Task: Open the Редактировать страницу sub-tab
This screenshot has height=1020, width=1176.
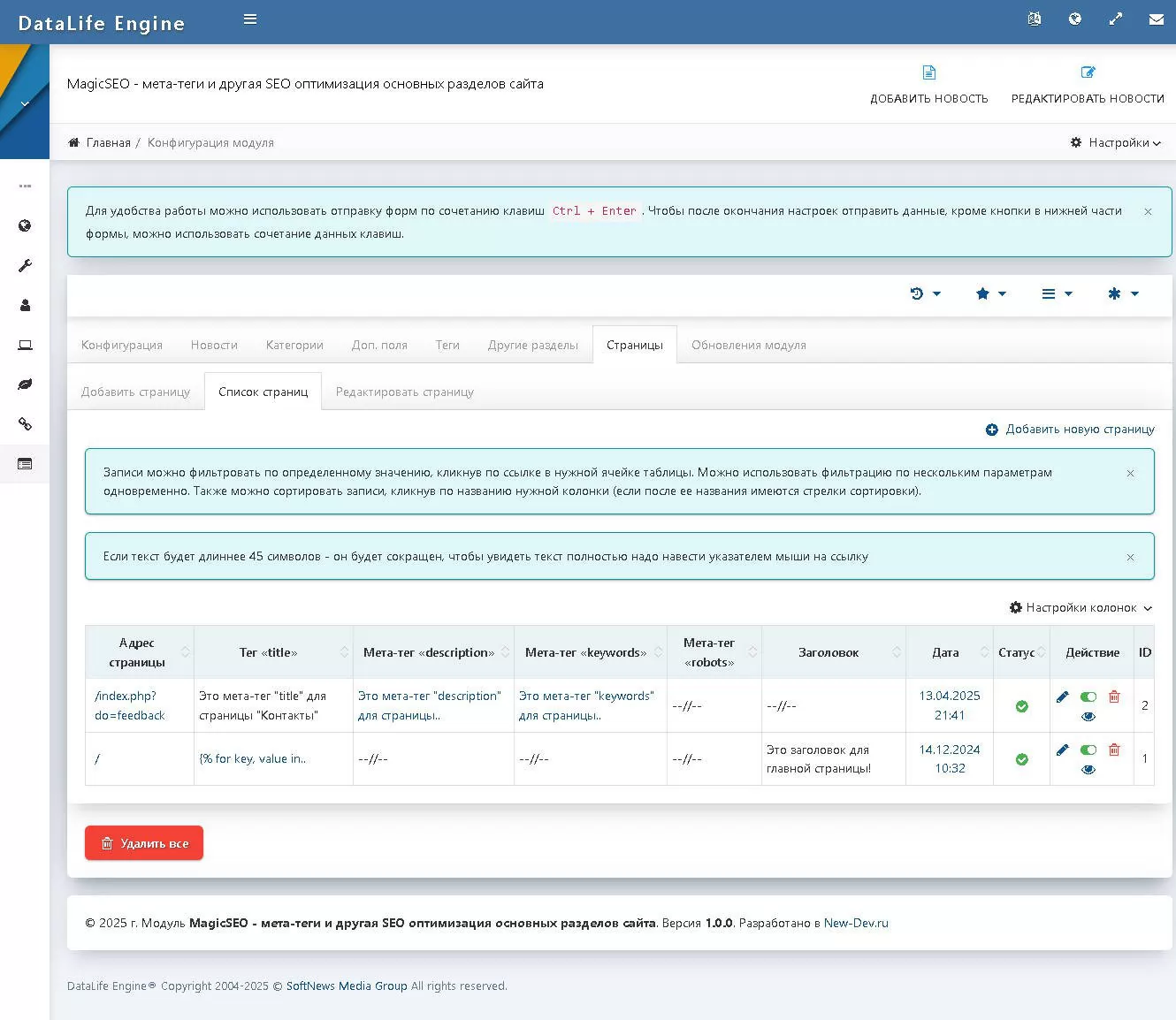Action: [405, 392]
